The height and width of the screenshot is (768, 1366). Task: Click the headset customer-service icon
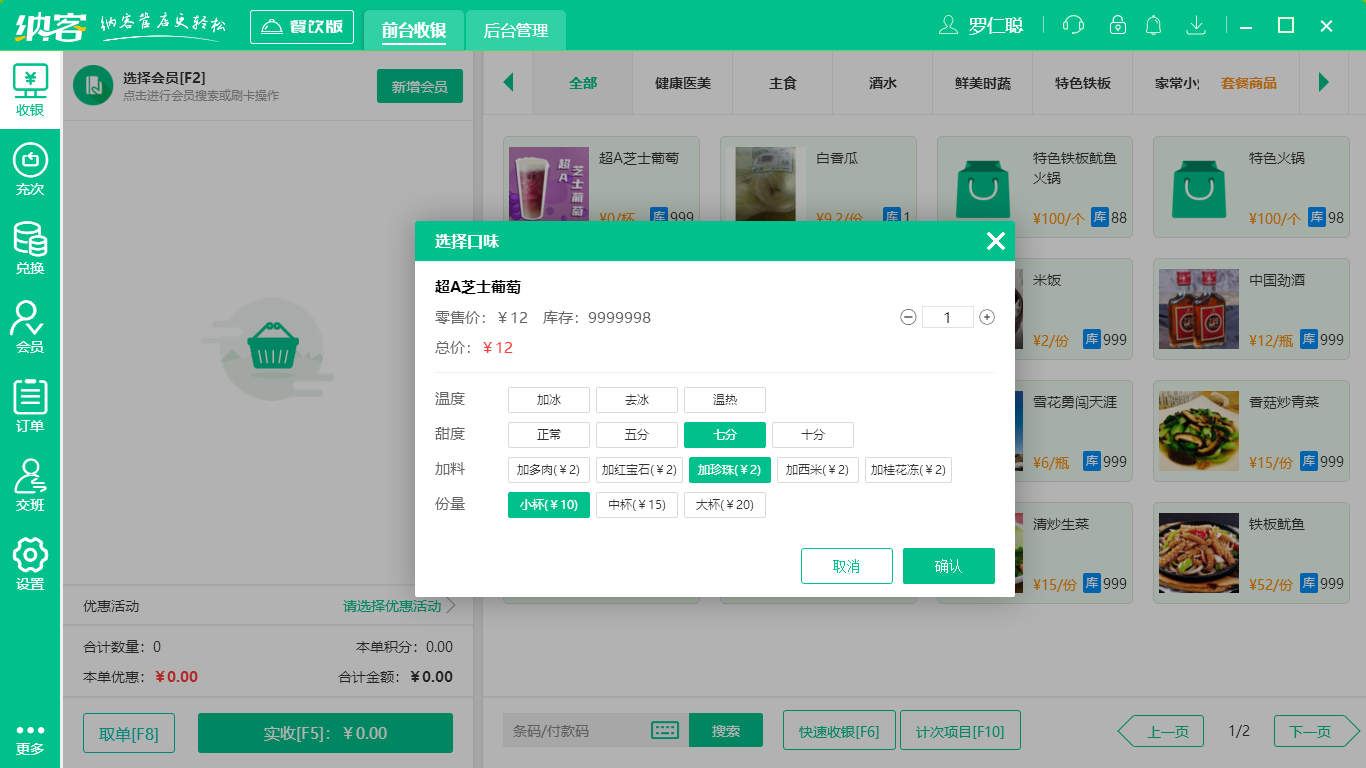coord(1072,25)
